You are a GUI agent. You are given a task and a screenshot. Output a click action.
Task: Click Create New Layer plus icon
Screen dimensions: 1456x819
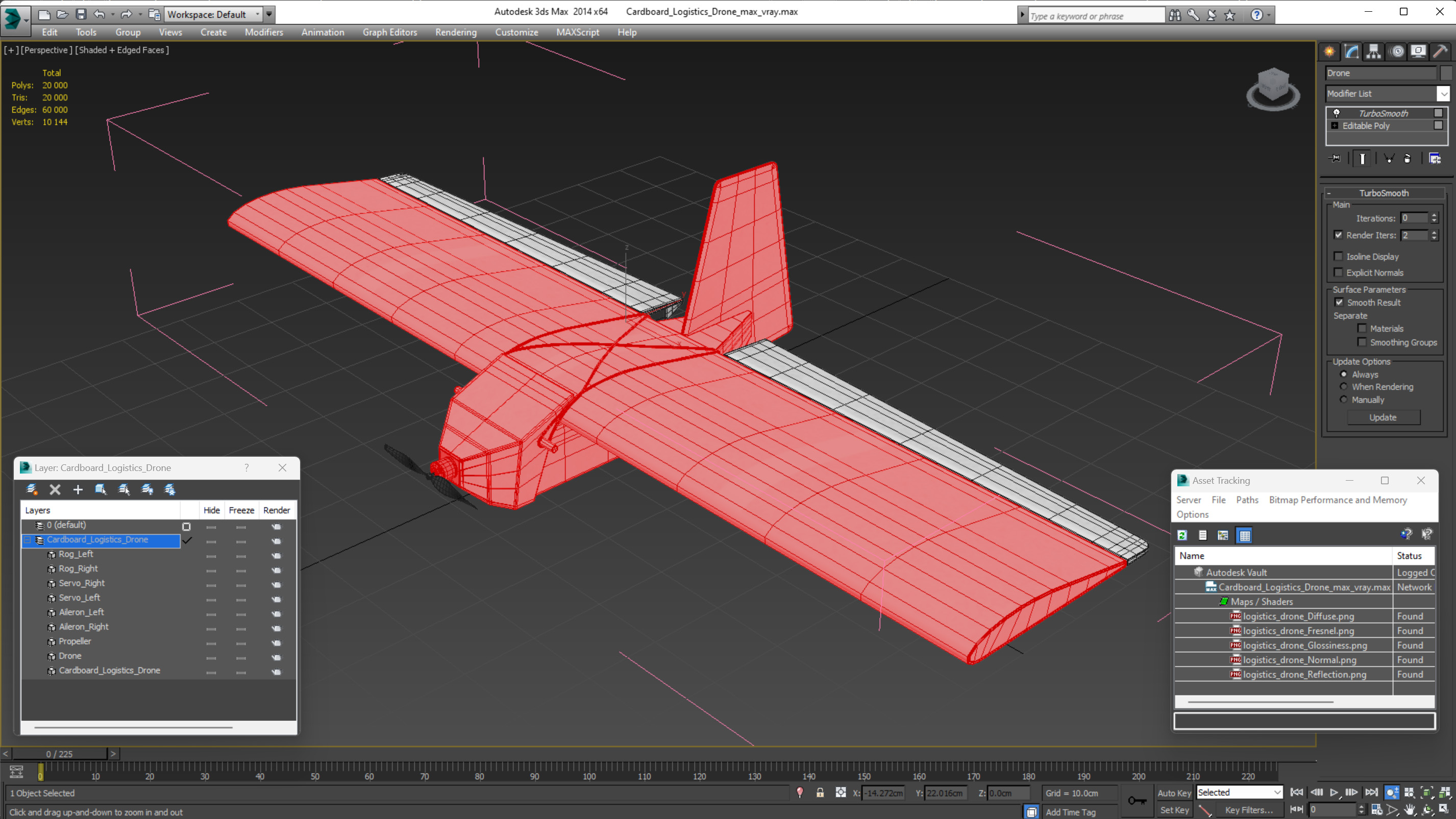78,489
